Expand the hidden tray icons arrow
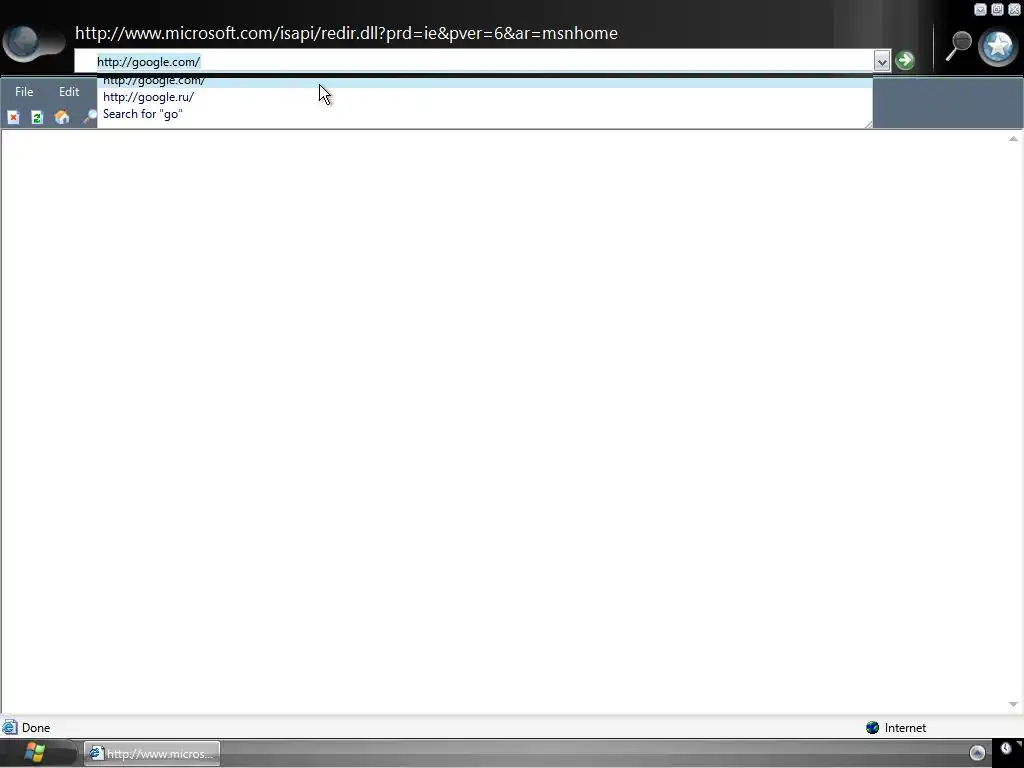This screenshot has height=768, width=1024. [977, 753]
